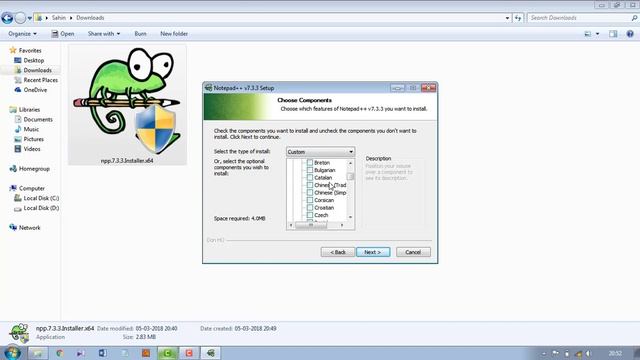Click the Sahin segment in address bar
The width and height of the screenshot is (640, 360).
59,18
